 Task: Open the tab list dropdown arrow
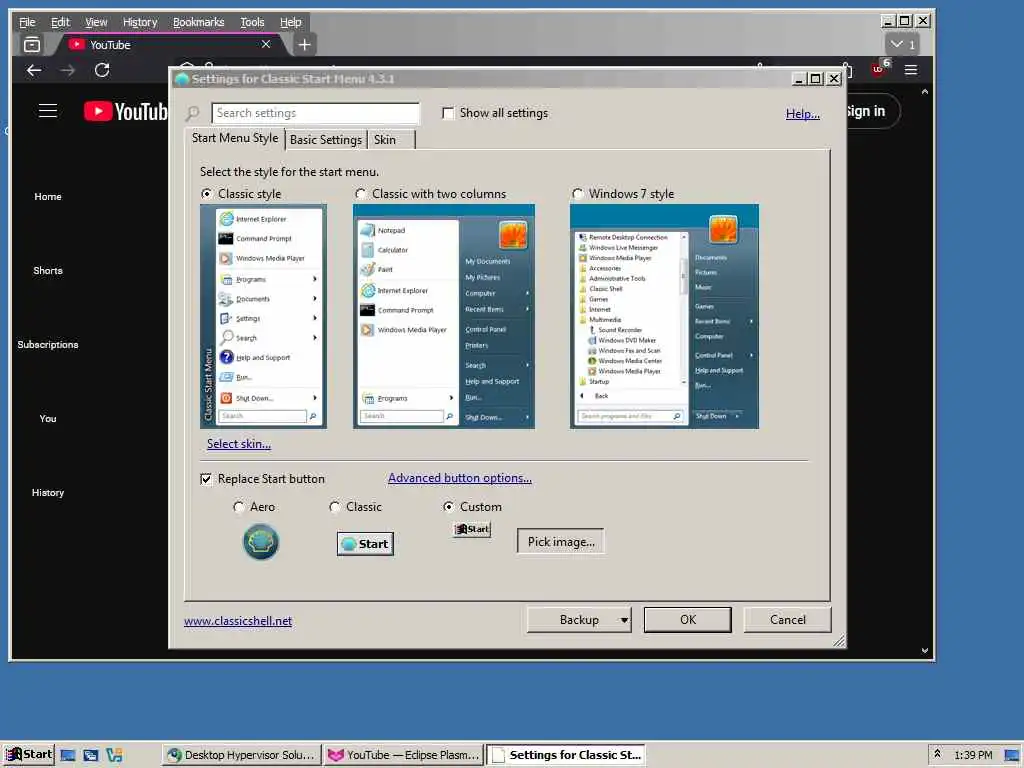click(x=903, y=44)
